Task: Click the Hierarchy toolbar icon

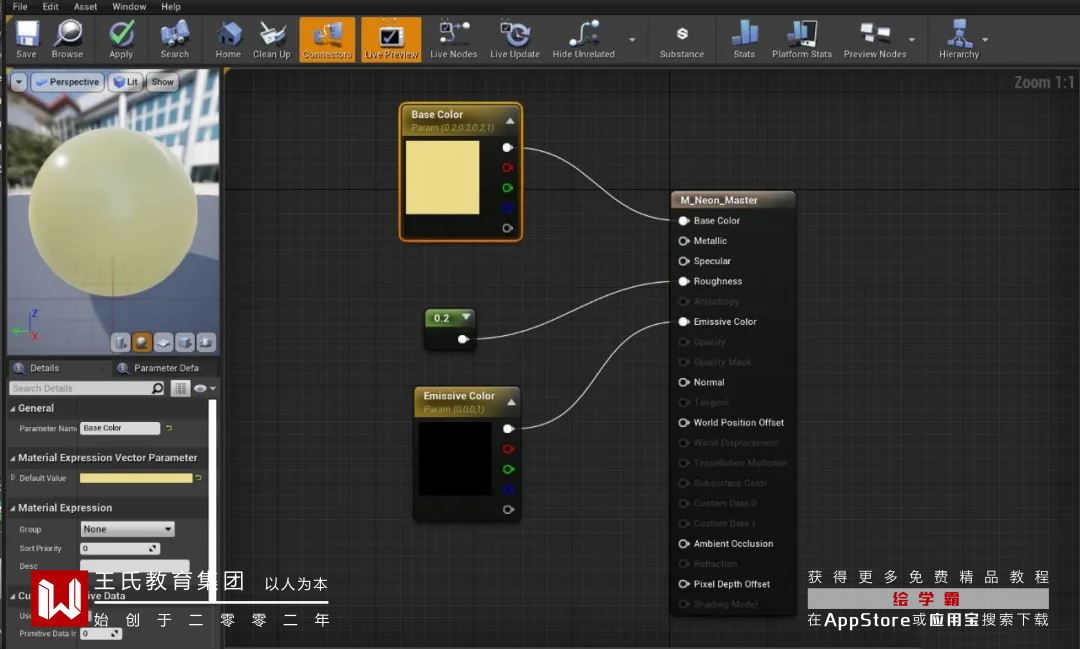Action: 959,39
